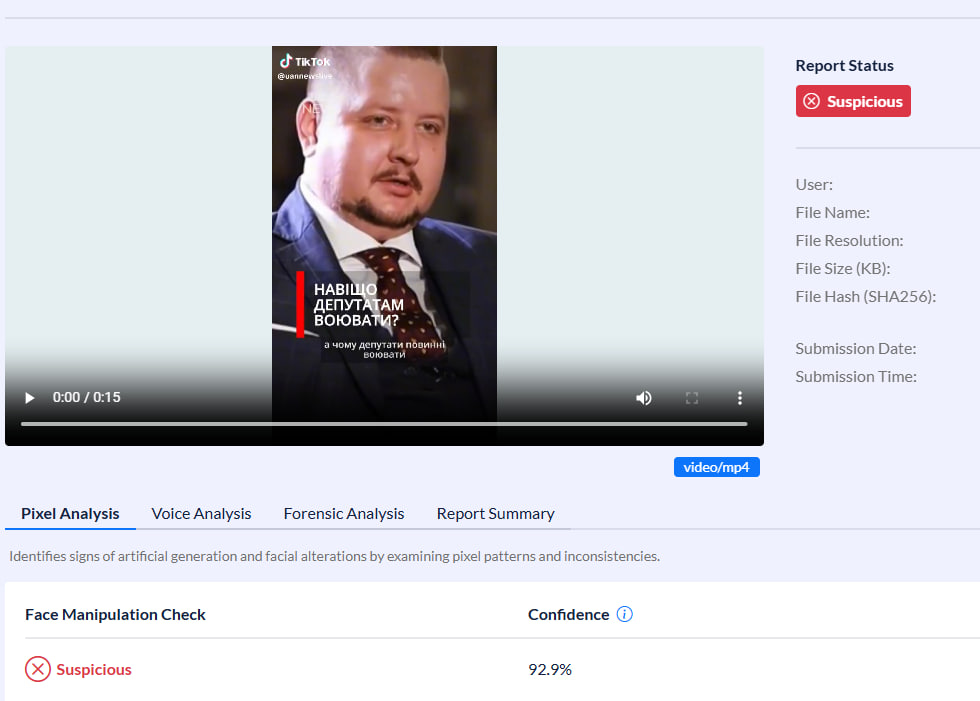Go to the Report Summary tab
Image resolution: width=980 pixels, height=701 pixels.
click(495, 513)
